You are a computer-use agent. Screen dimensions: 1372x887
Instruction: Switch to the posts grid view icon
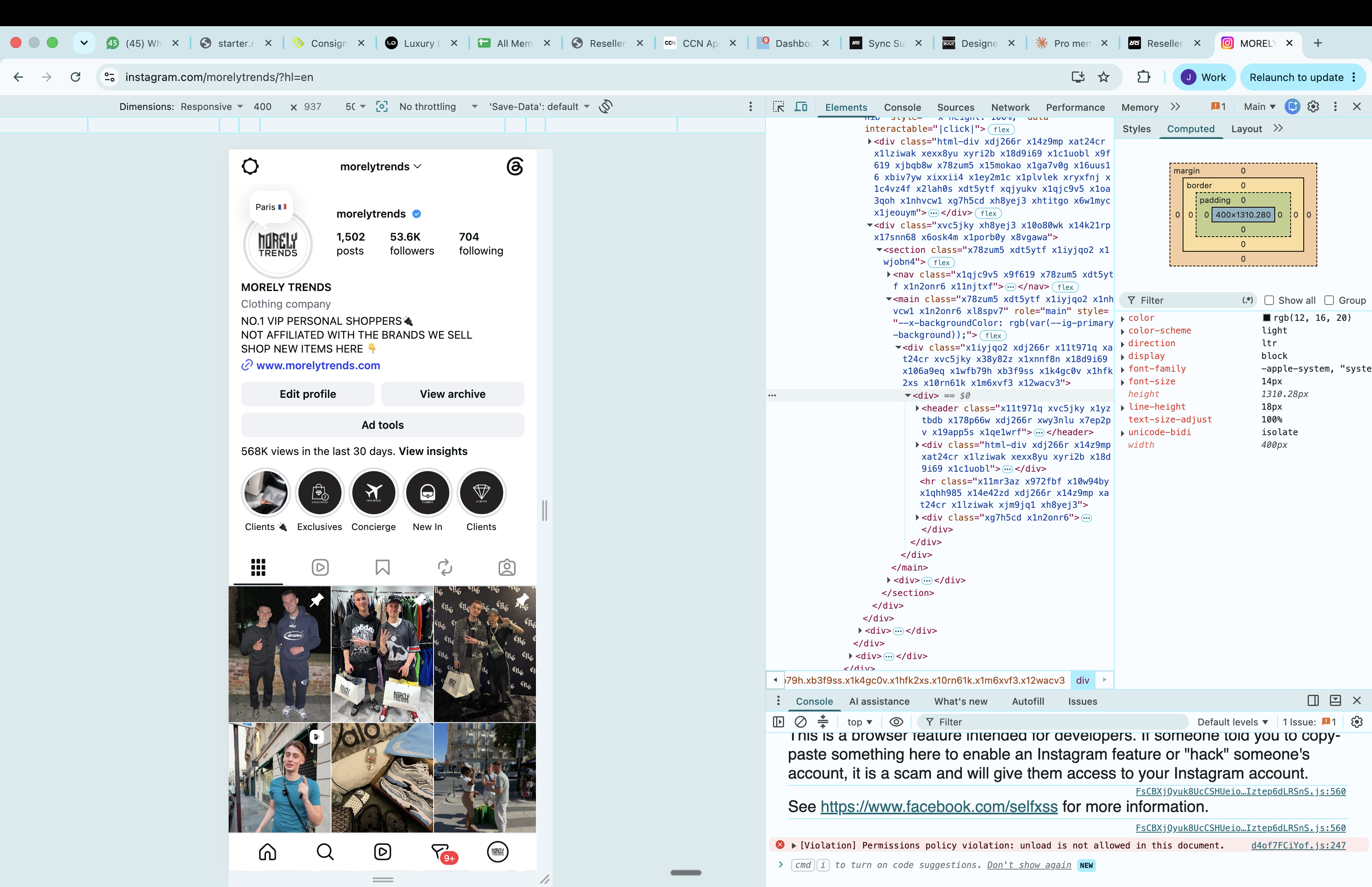[x=258, y=567]
